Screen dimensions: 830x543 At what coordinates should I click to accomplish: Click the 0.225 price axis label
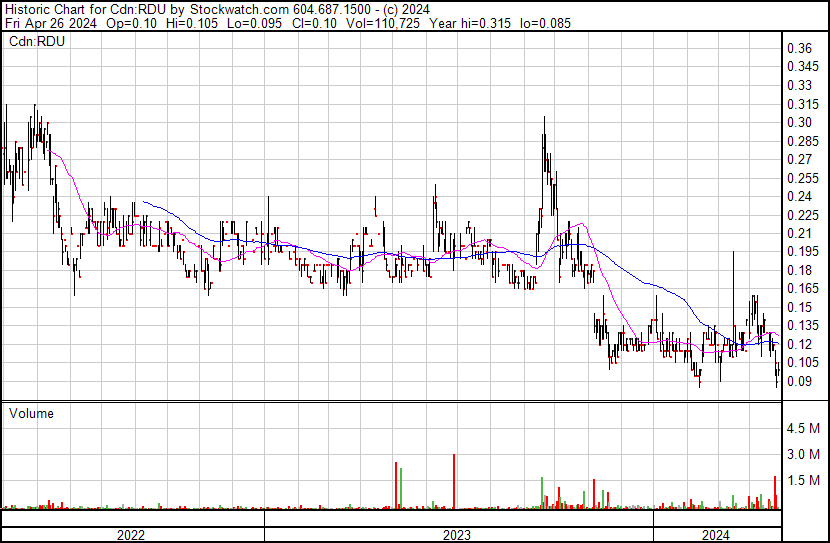803,215
